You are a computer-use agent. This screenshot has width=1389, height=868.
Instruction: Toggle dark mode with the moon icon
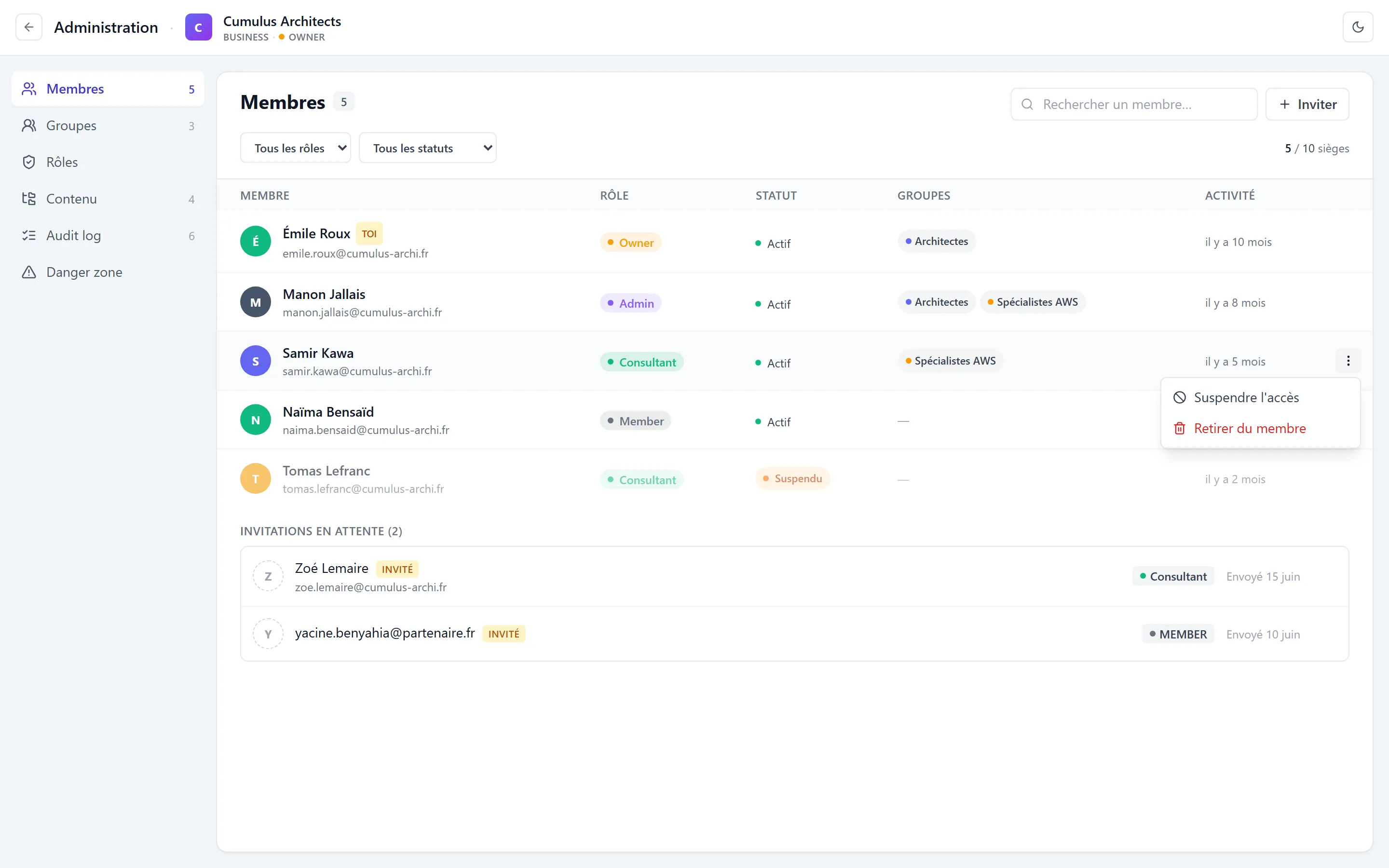[x=1358, y=27]
